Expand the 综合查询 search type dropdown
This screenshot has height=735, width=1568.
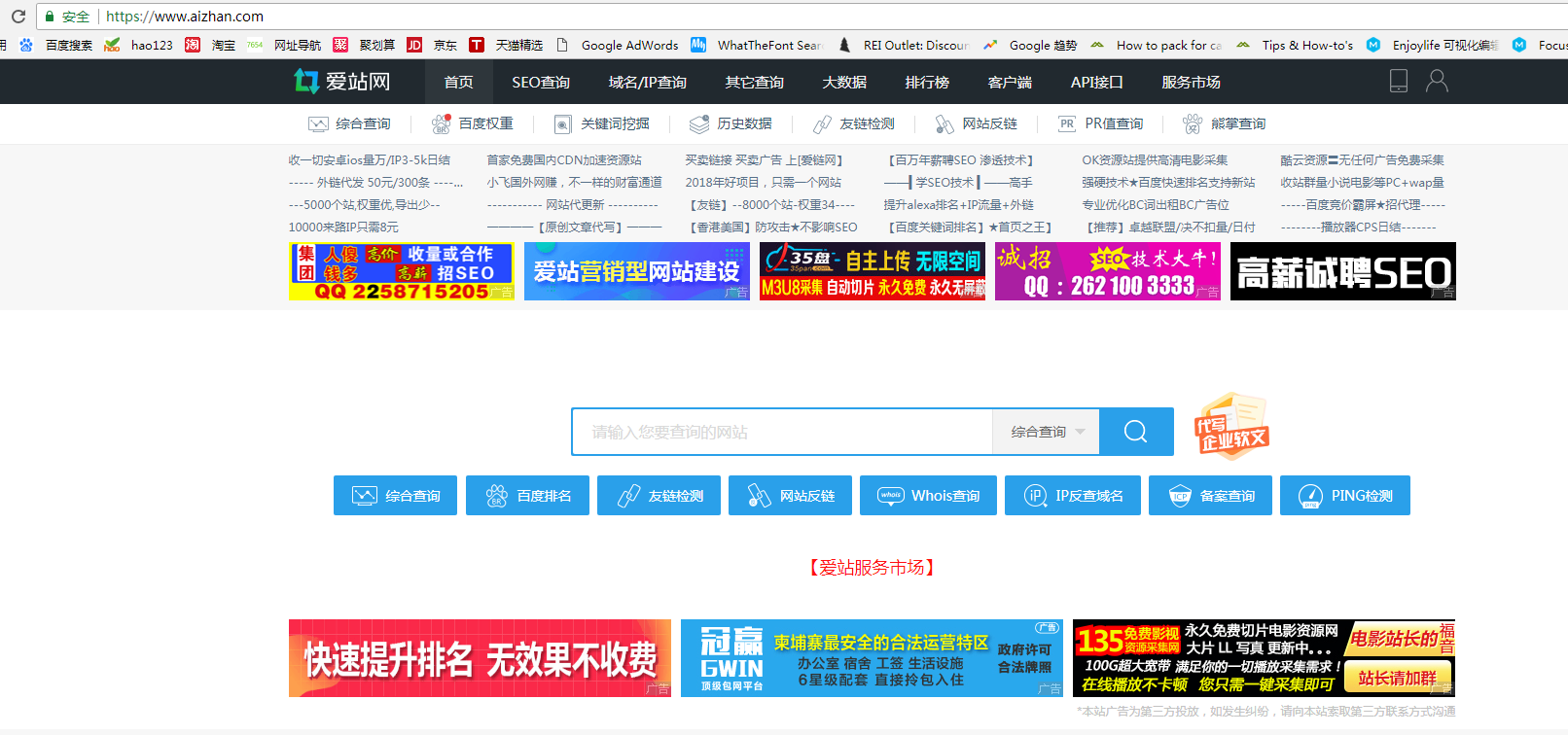click(1047, 432)
